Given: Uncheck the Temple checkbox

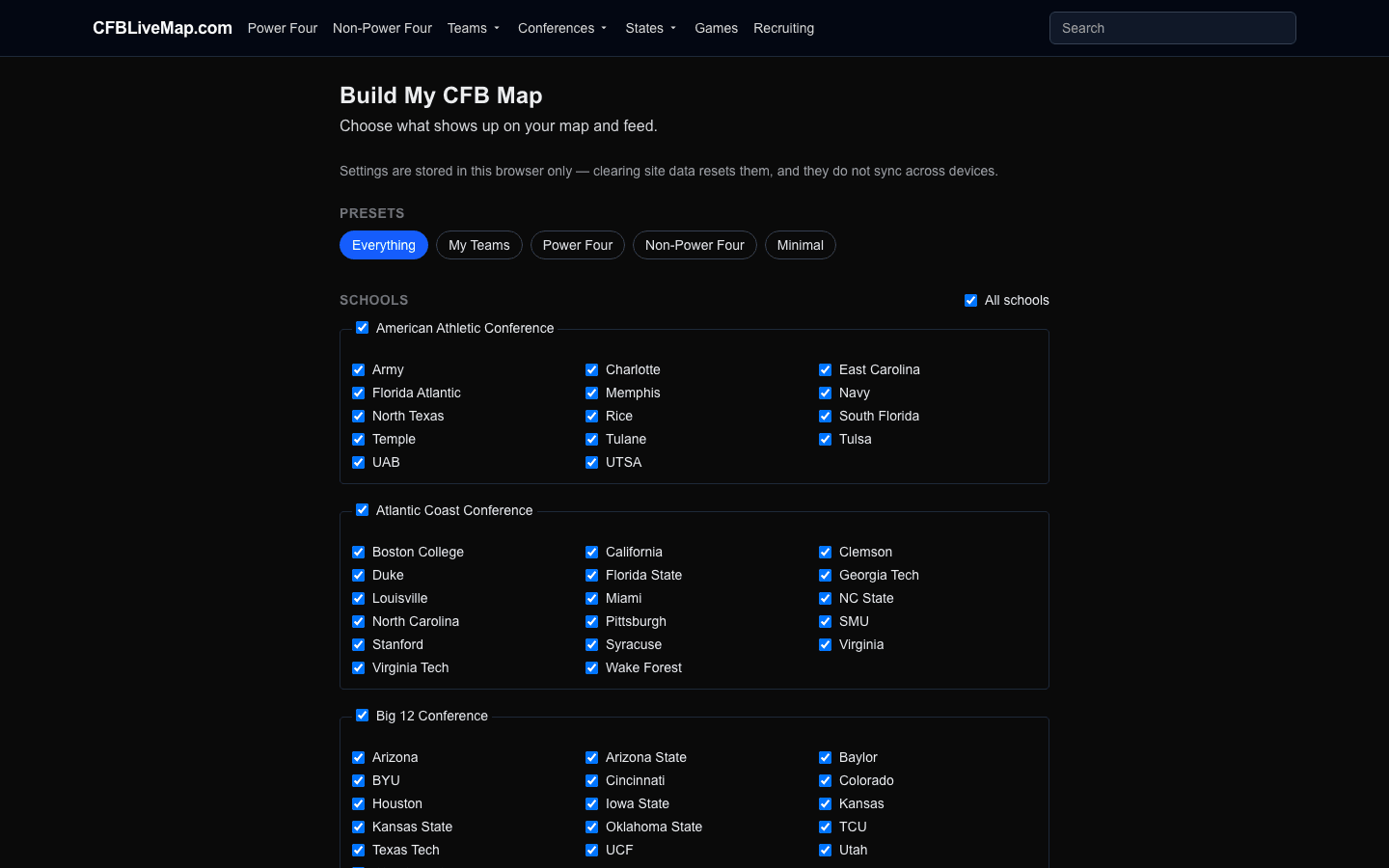Looking at the screenshot, I should 358,439.
